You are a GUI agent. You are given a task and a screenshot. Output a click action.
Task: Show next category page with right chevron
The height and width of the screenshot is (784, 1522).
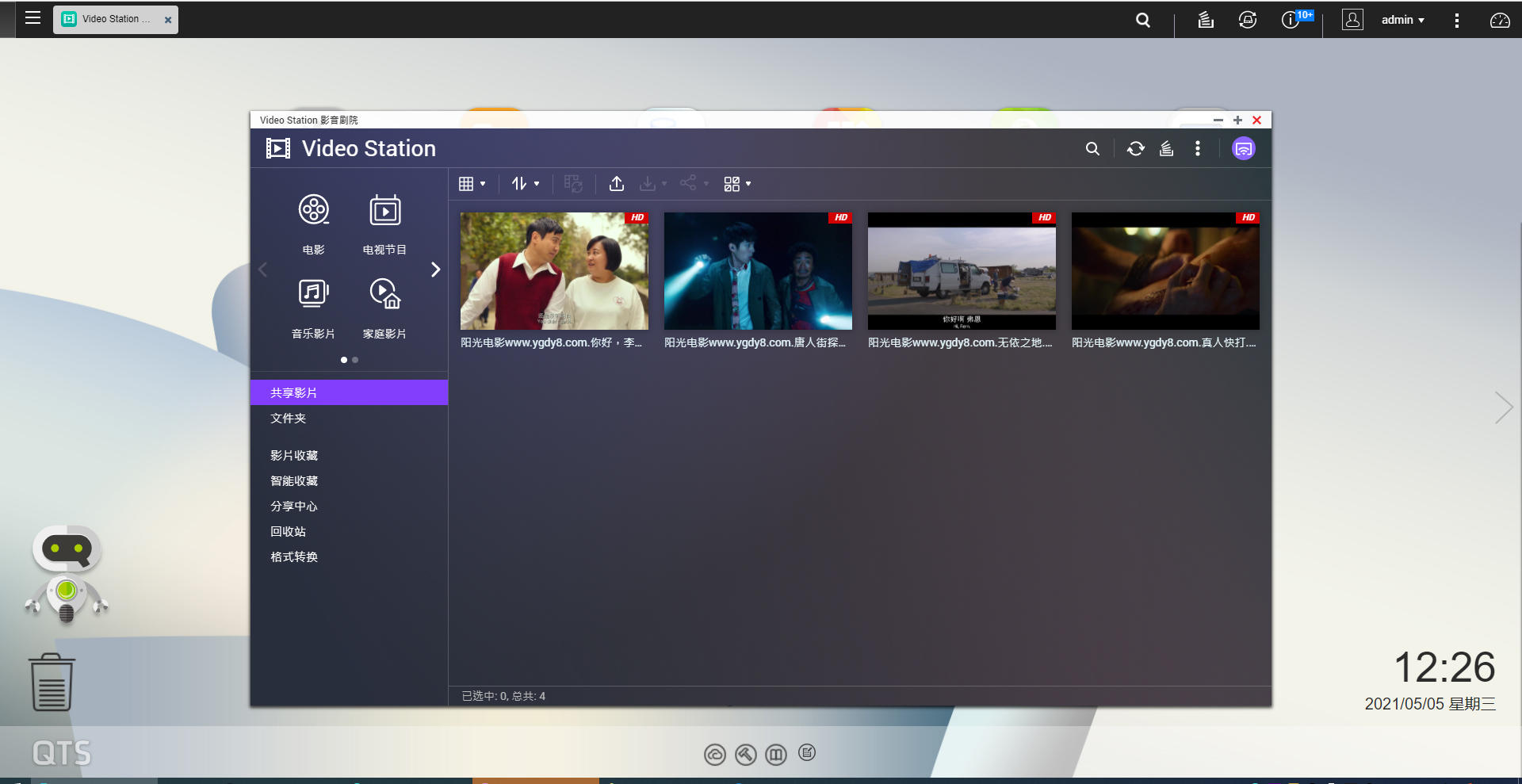coord(435,270)
